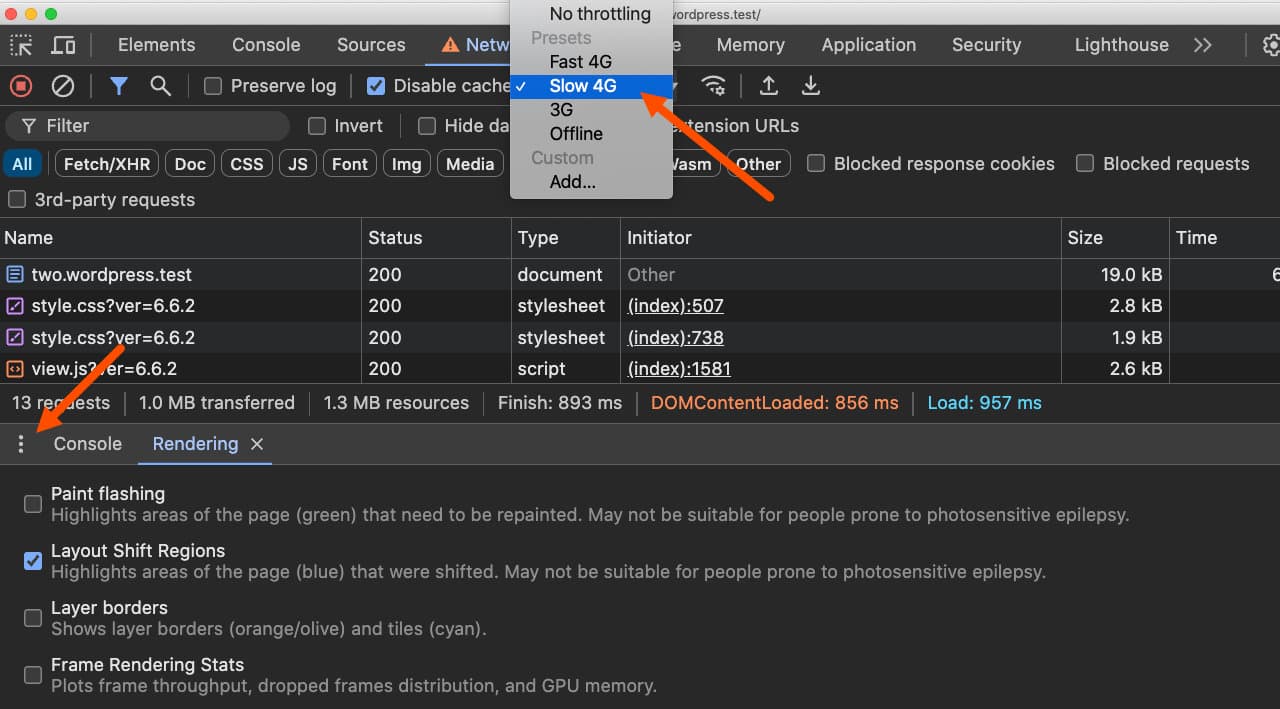
Task: Import HAR file upload icon
Action: (x=769, y=86)
